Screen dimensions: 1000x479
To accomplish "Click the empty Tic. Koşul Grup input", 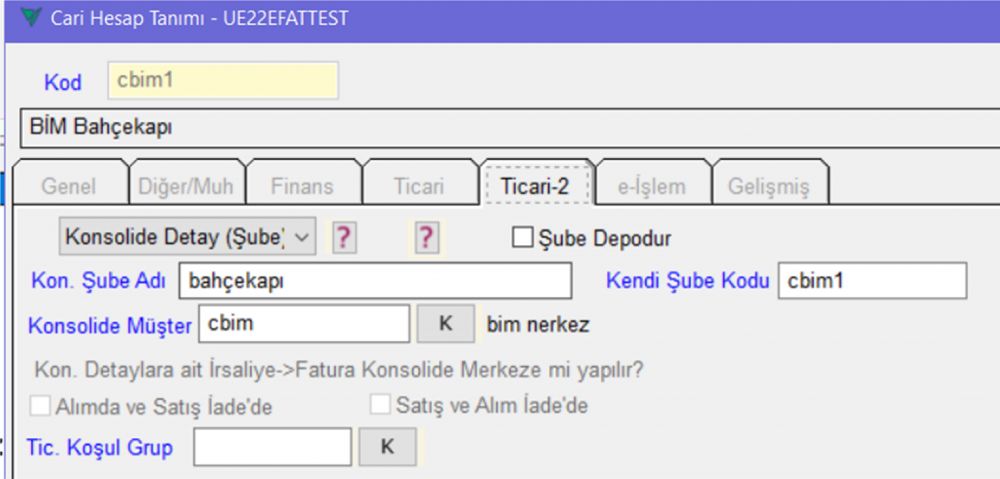I will pos(272,447).
